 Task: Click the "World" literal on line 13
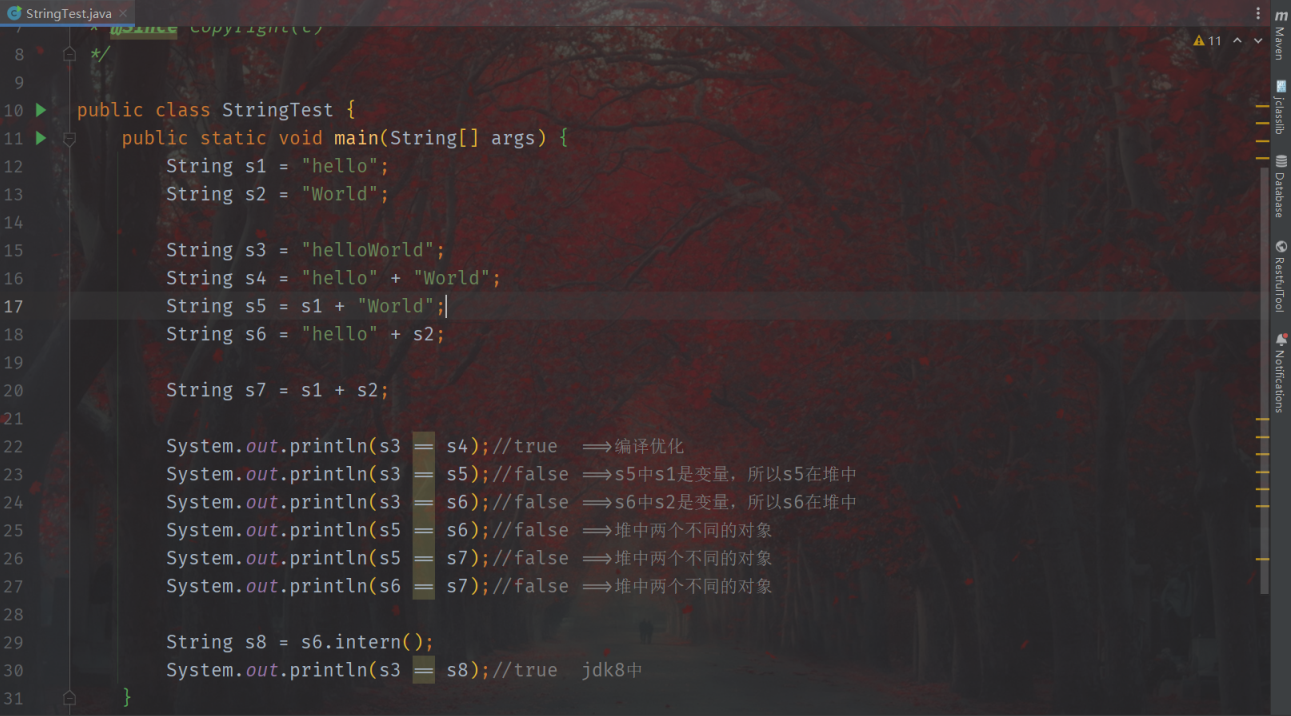pyautogui.click(x=340, y=194)
